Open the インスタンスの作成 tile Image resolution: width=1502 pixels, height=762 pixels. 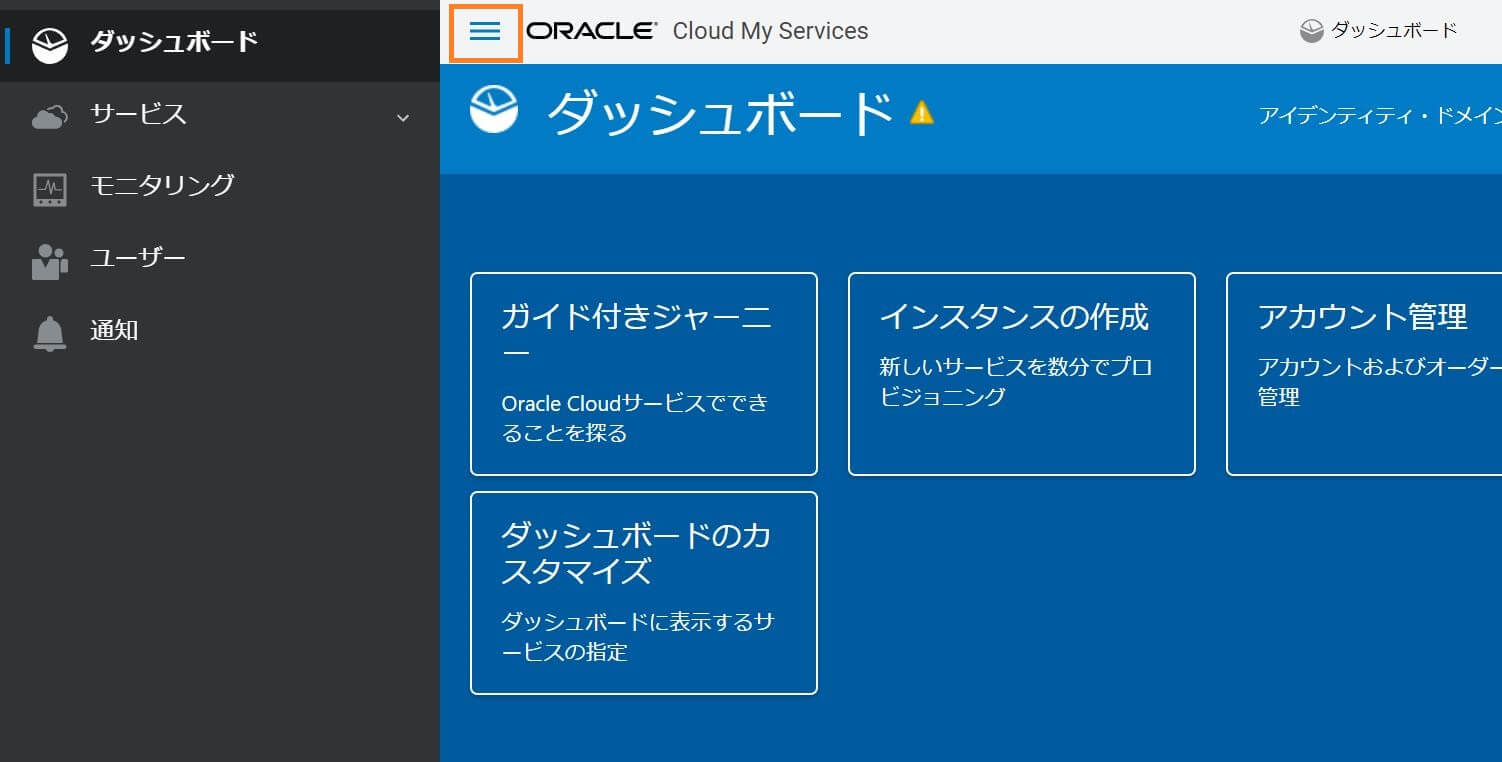[1022, 374]
